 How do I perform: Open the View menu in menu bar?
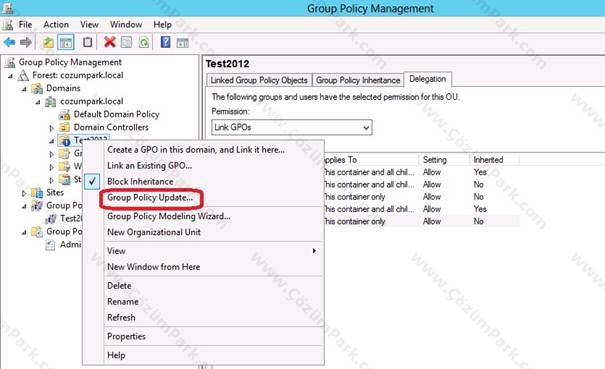coord(89,24)
